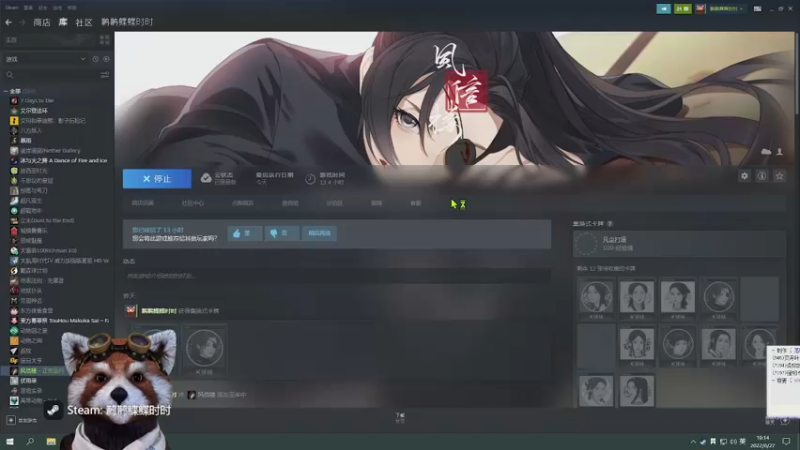Go back with the navigation arrow
800x450 pixels.
tap(8, 22)
